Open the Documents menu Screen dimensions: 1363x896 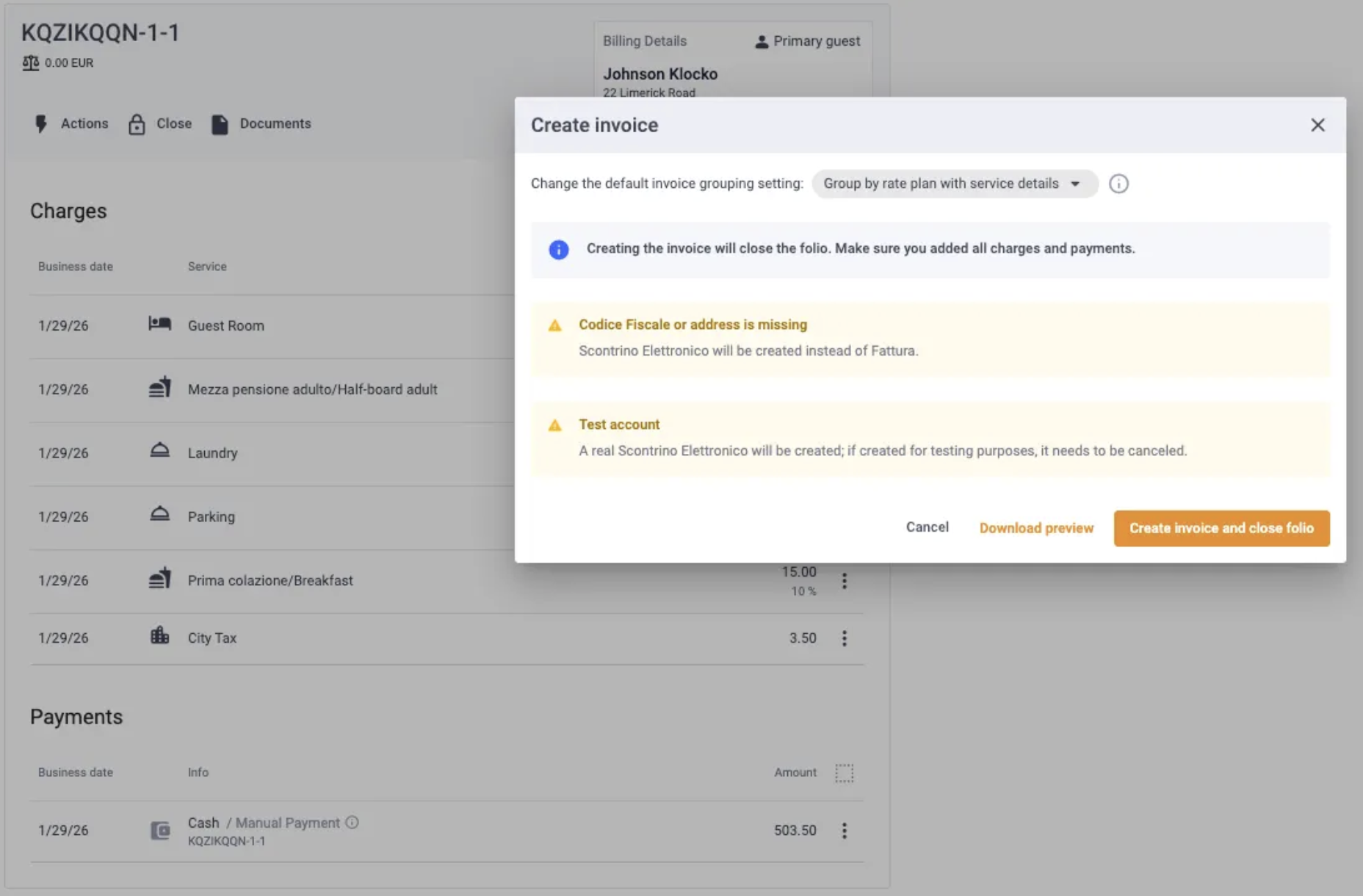tap(261, 123)
